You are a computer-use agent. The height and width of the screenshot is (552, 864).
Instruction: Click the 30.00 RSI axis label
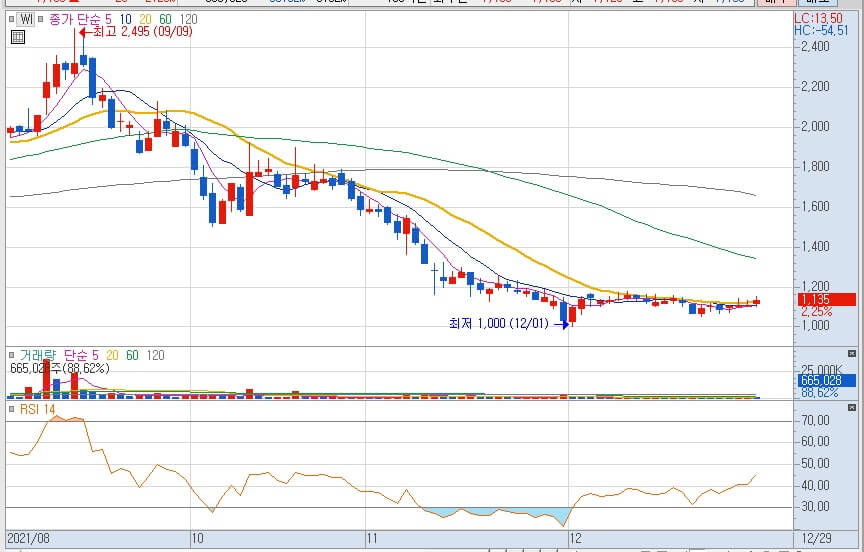tap(816, 506)
